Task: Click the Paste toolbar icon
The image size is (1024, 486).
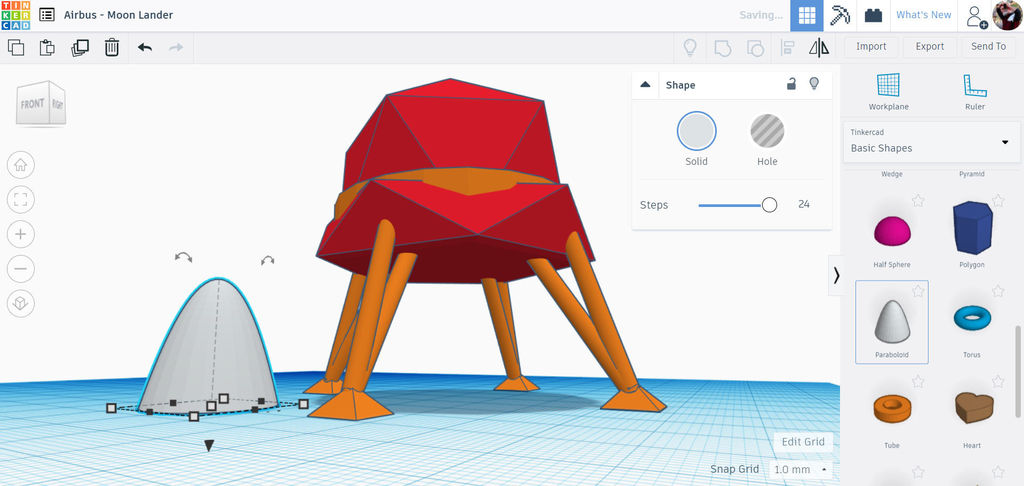Action: (47, 47)
